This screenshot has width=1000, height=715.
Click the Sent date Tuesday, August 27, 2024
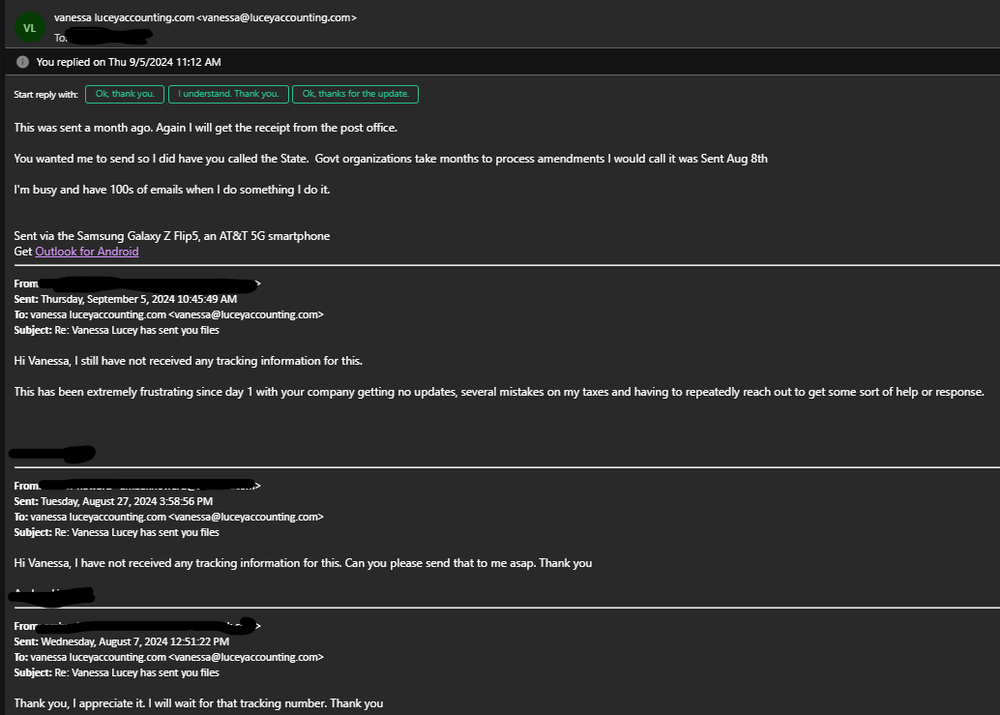click(114, 500)
